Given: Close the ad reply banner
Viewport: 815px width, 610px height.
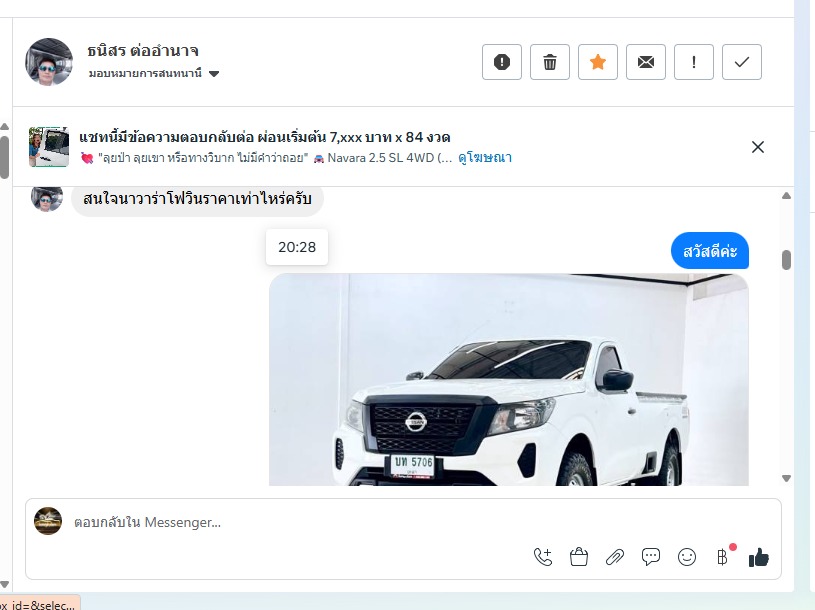Looking at the screenshot, I should point(758,147).
